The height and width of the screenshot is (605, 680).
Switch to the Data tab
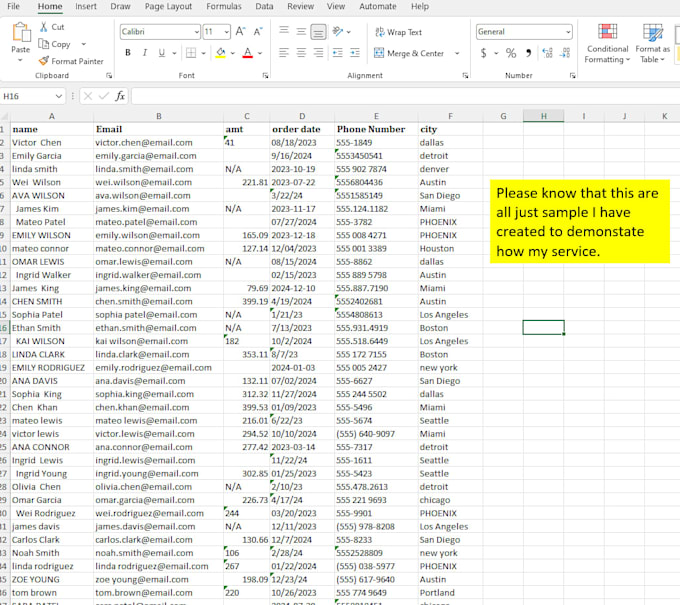pyautogui.click(x=264, y=7)
